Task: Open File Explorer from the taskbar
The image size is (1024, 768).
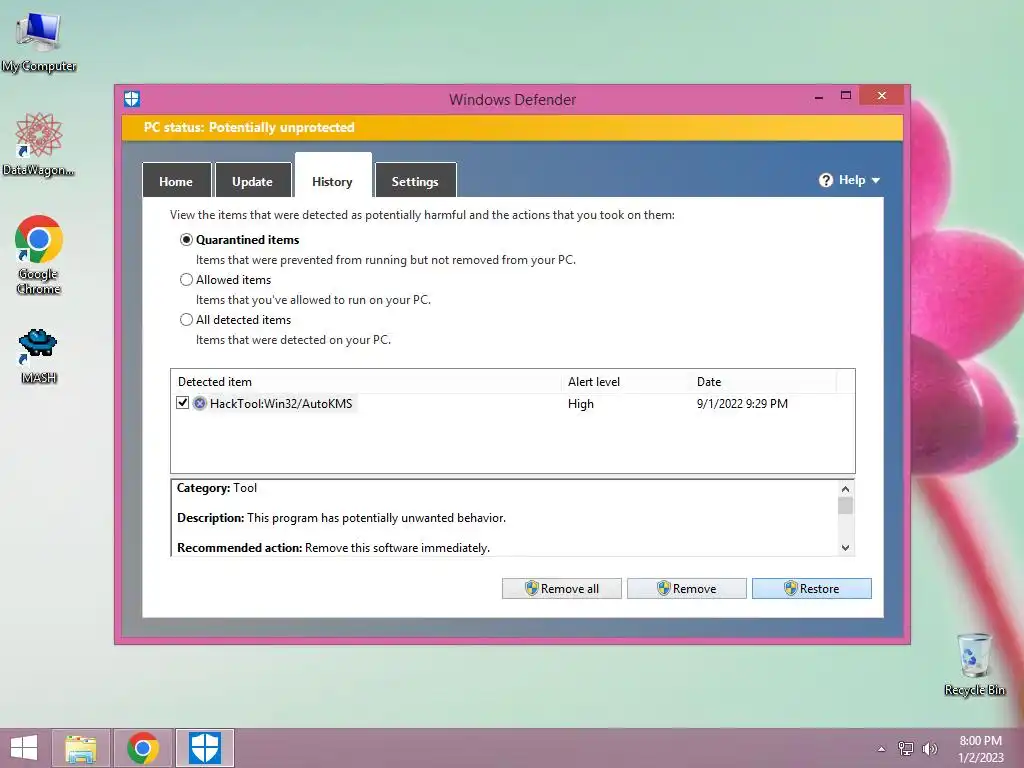Action: (81, 748)
